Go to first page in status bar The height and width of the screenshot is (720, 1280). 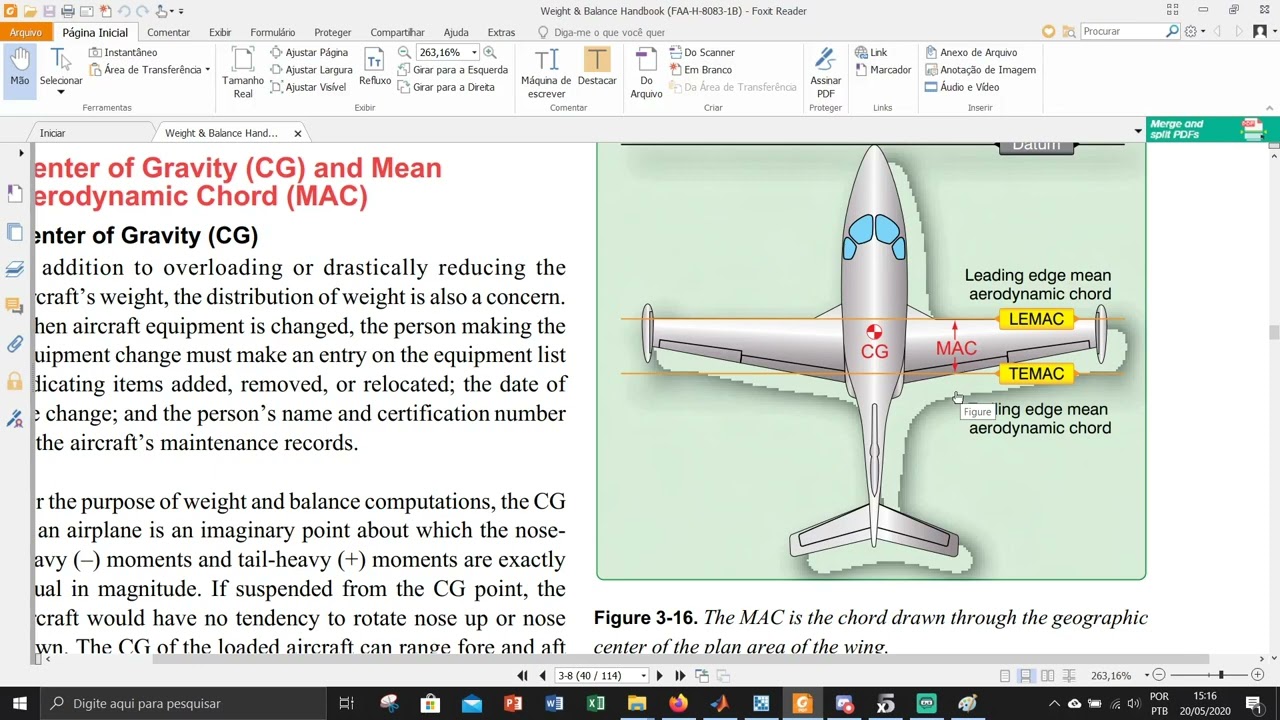point(522,676)
